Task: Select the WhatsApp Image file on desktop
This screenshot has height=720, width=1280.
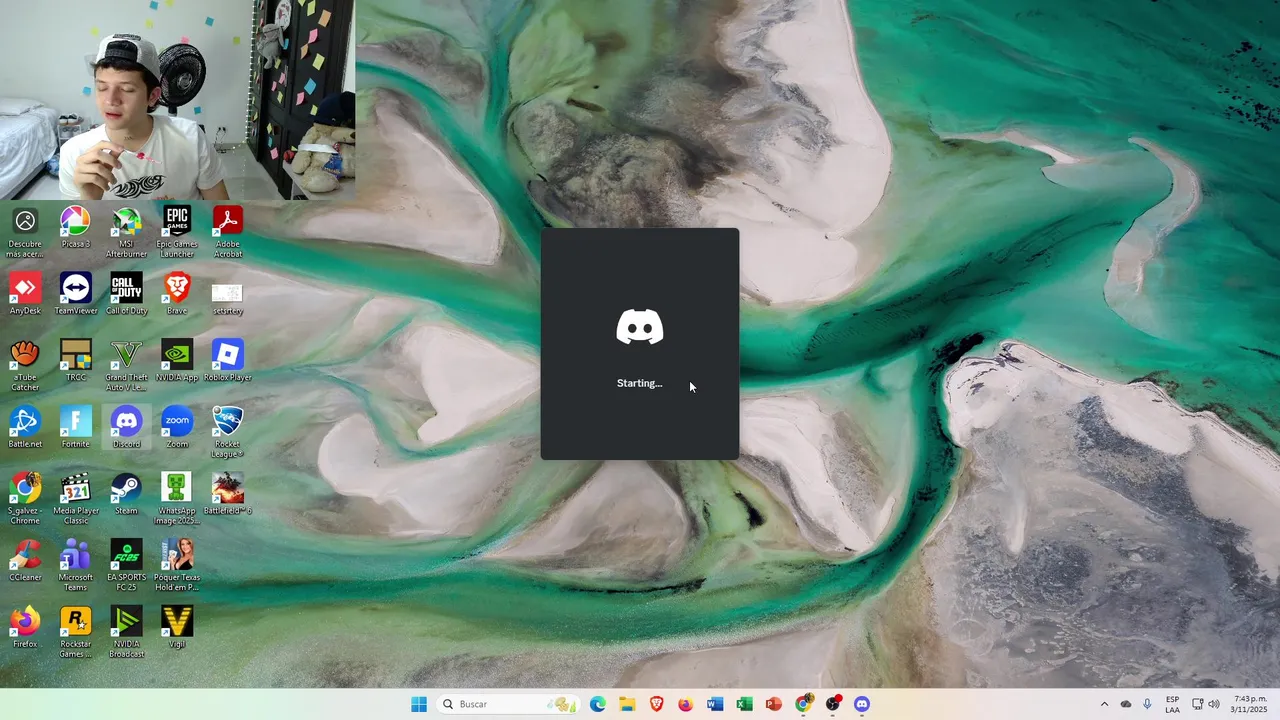Action: click(x=177, y=500)
